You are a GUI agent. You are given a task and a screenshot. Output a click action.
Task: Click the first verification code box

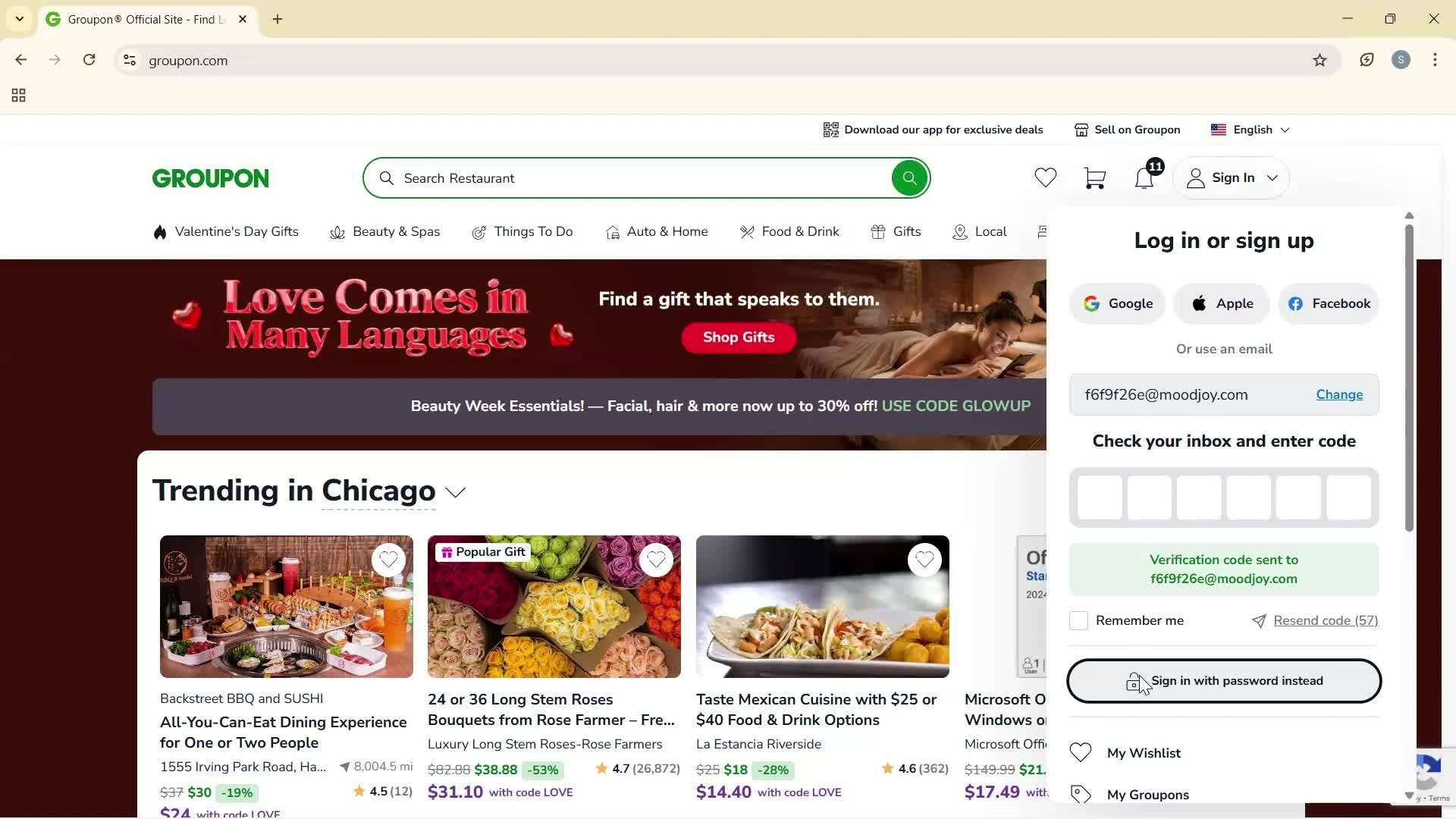tap(1099, 498)
